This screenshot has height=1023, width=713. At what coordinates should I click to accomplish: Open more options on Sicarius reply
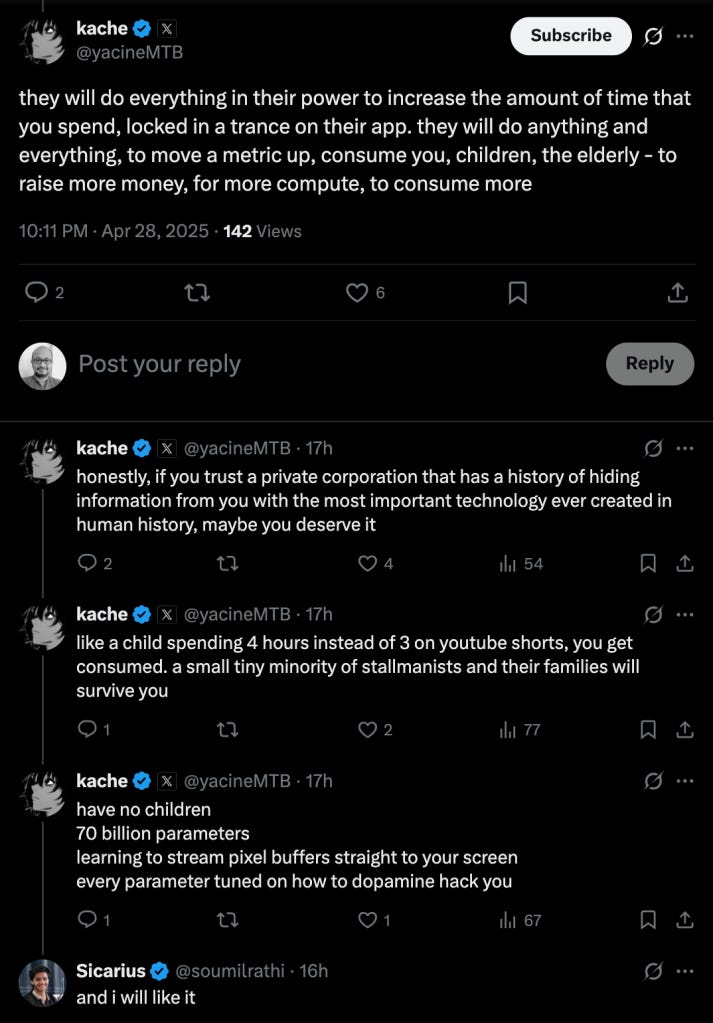685,971
